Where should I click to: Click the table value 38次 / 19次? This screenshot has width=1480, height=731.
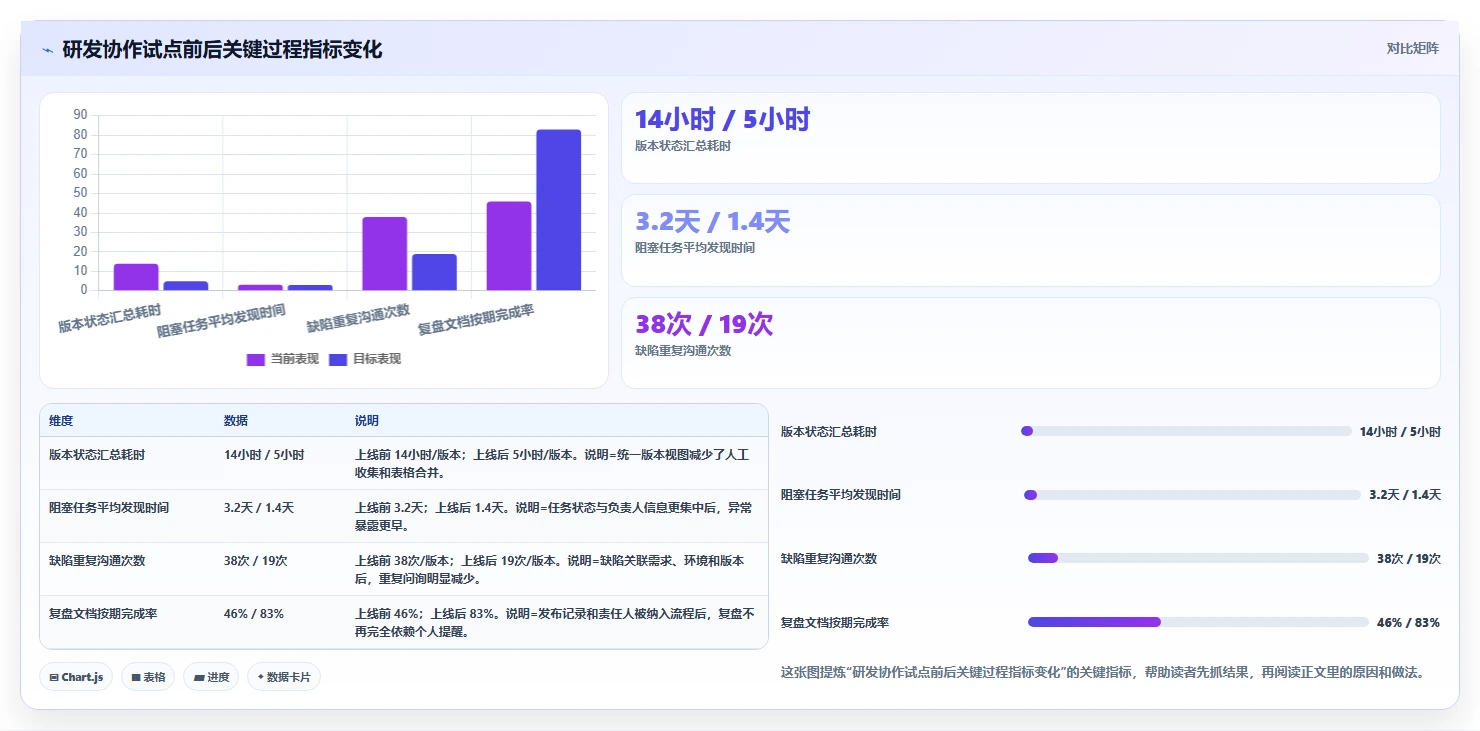pos(256,560)
